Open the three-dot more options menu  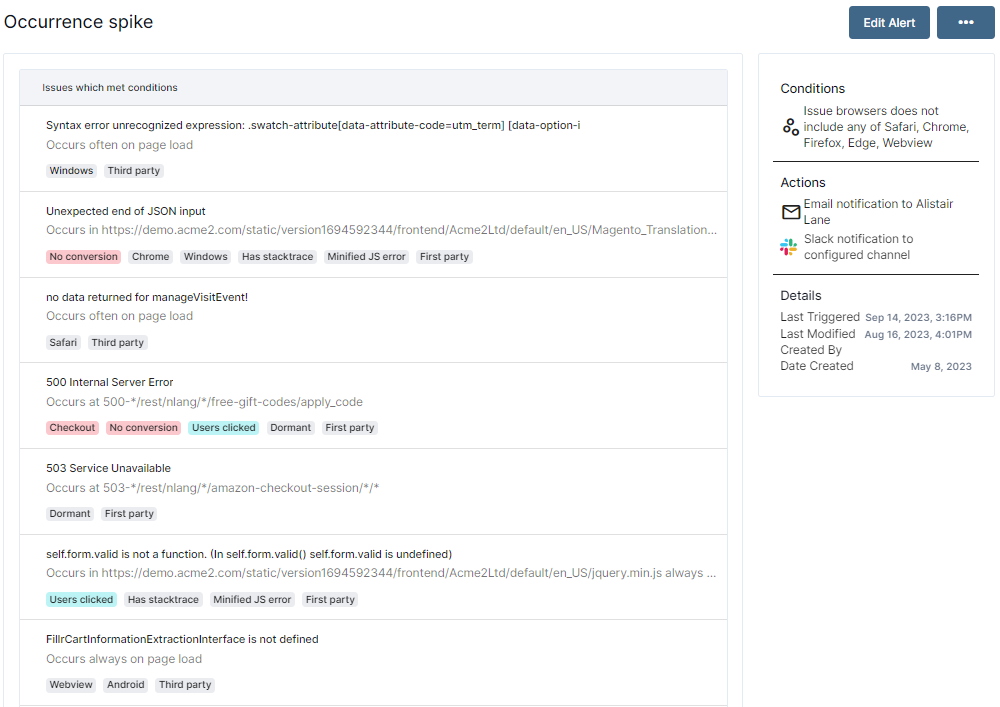pyautogui.click(x=965, y=22)
